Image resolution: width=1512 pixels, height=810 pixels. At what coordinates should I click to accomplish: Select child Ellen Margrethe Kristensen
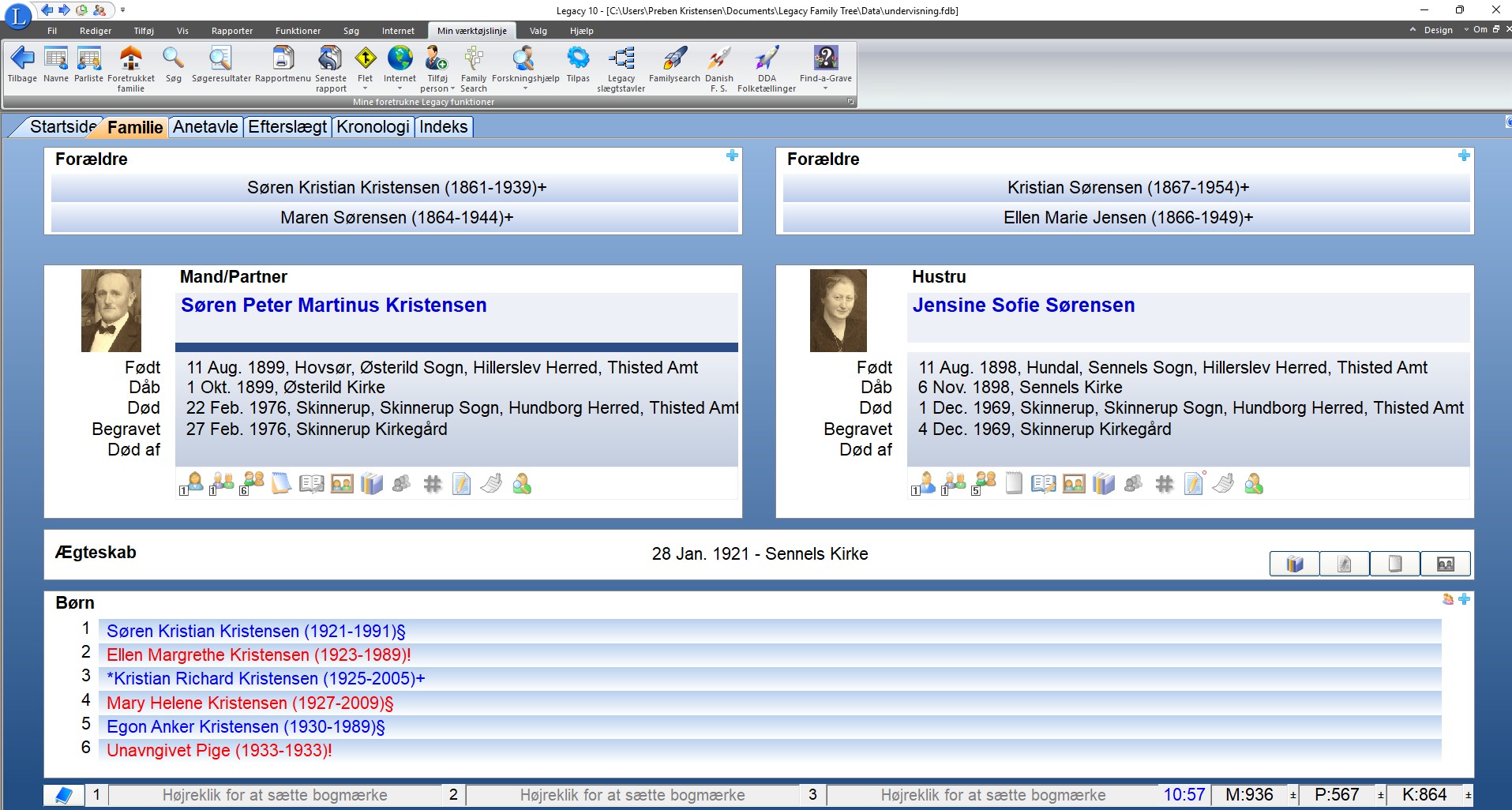click(258, 655)
